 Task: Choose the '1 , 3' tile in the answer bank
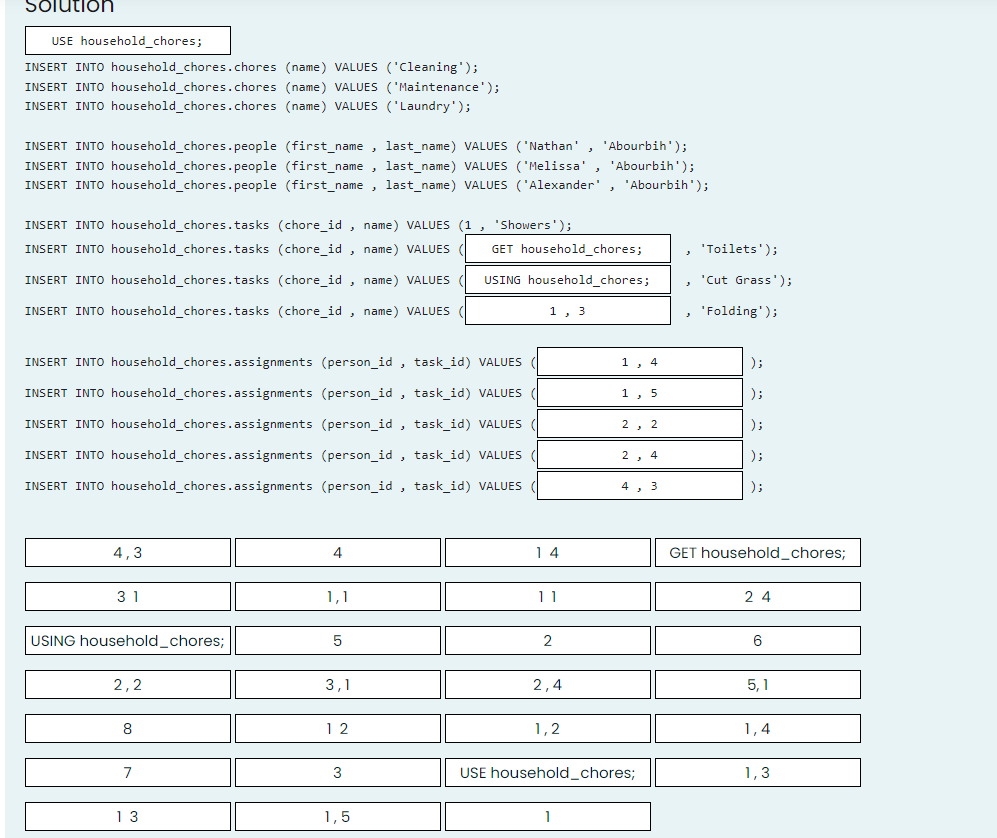coord(758,772)
